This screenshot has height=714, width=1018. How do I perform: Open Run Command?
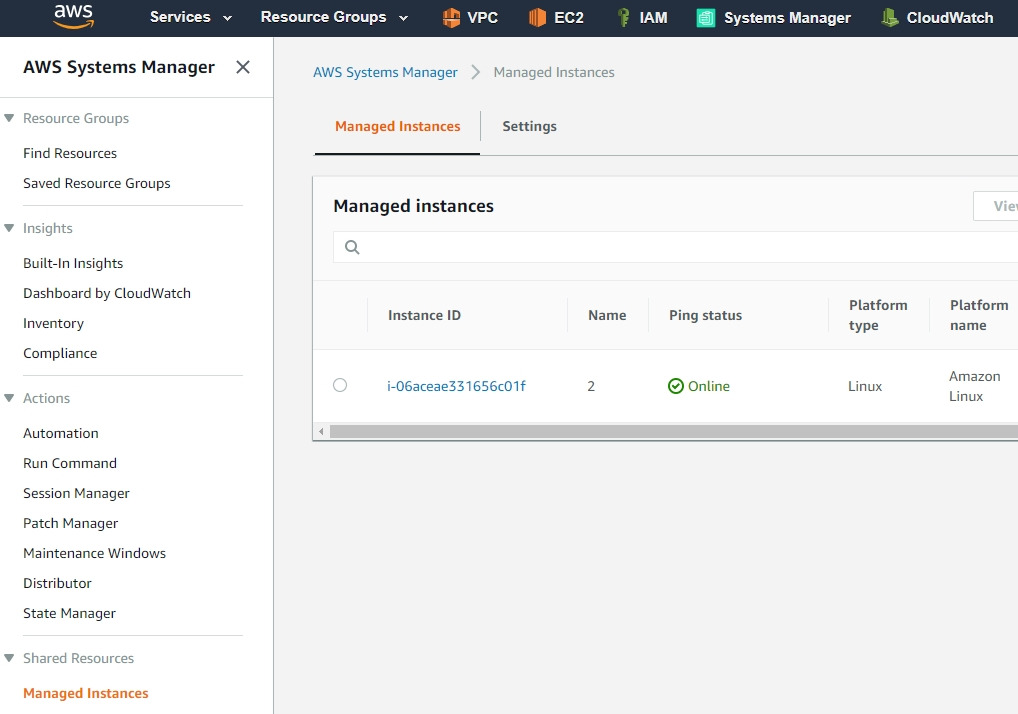pyautogui.click(x=70, y=463)
